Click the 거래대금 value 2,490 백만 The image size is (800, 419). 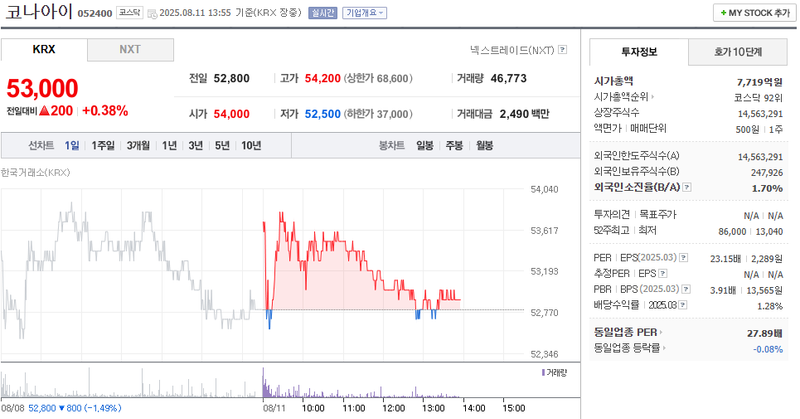click(x=524, y=114)
